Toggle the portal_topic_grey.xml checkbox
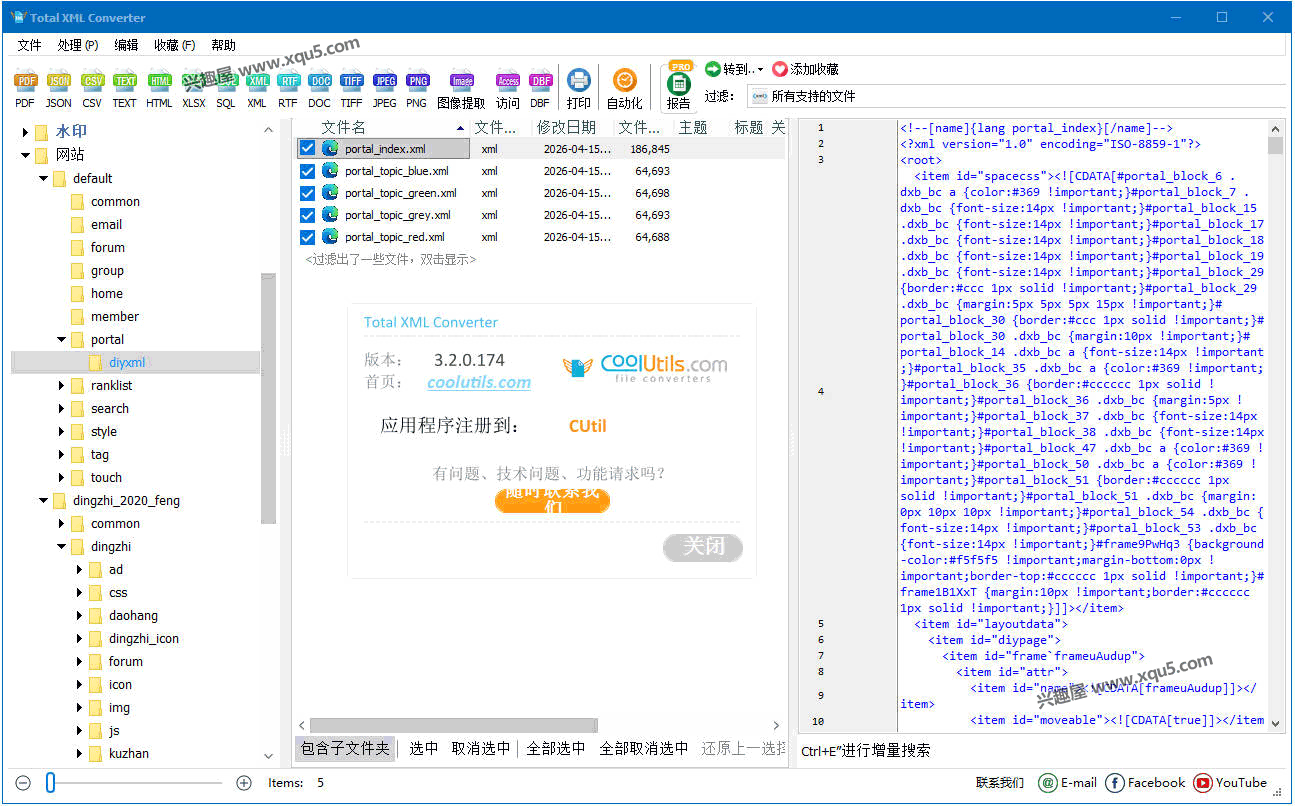 coord(308,215)
